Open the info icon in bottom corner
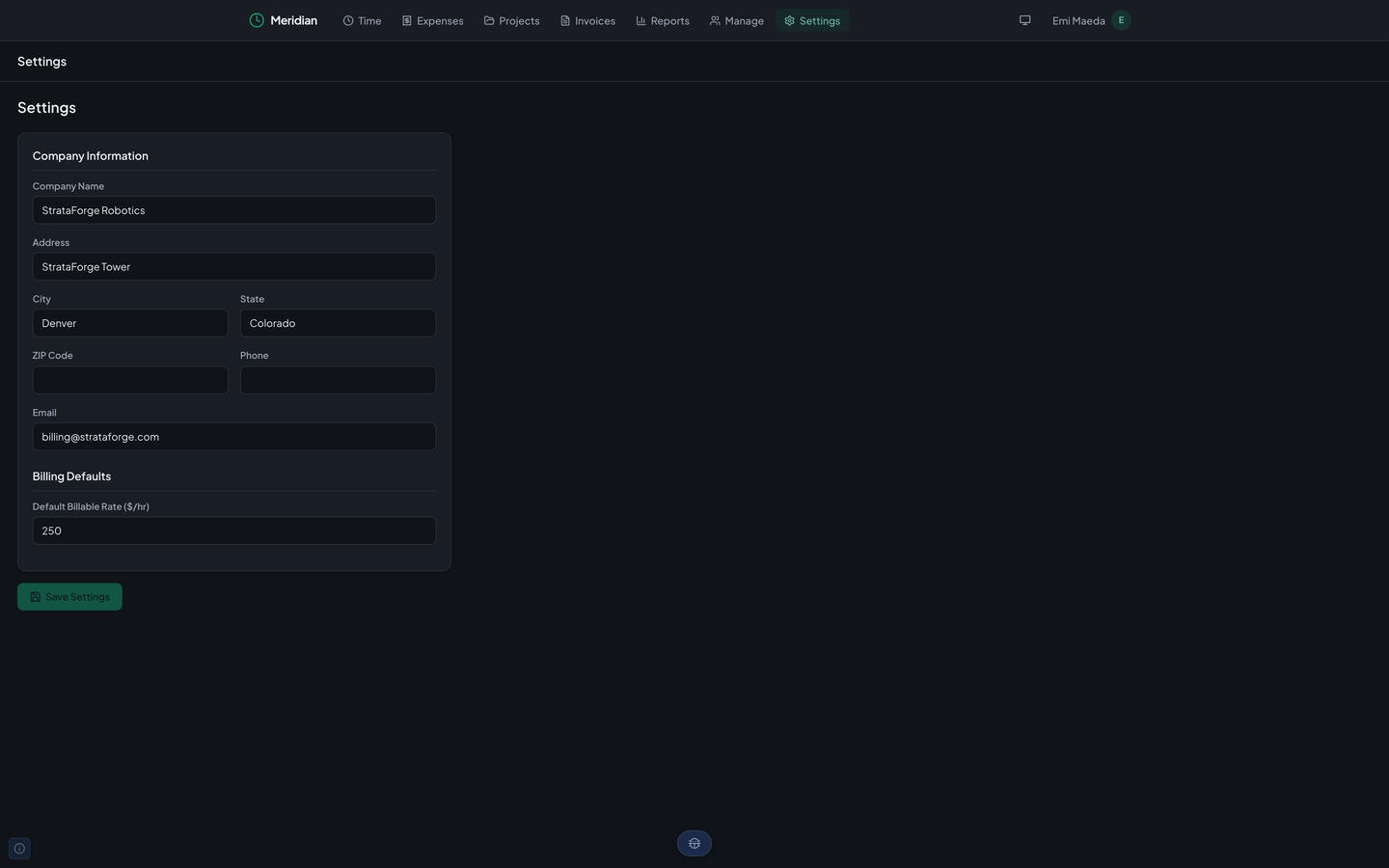Viewport: 1389px width, 868px height. (19, 849)
